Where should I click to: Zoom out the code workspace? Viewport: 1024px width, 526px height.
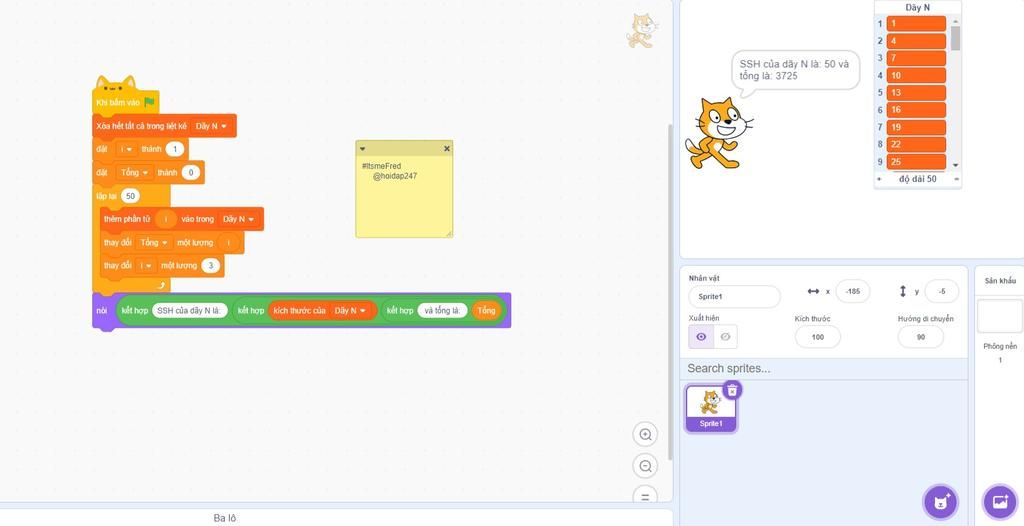tap(645, 466)
